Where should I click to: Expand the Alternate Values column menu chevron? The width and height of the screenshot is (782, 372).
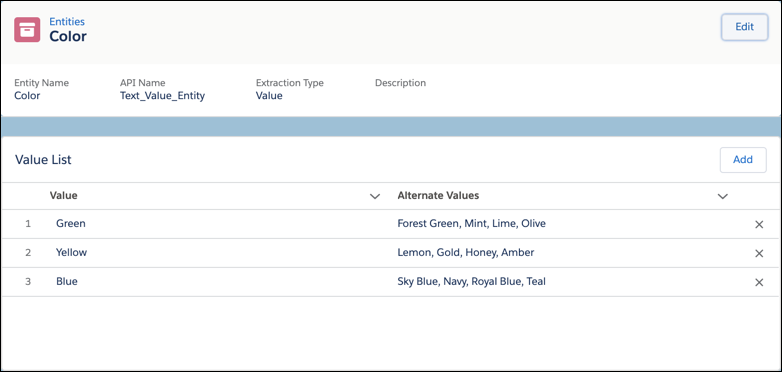point(722,196)
